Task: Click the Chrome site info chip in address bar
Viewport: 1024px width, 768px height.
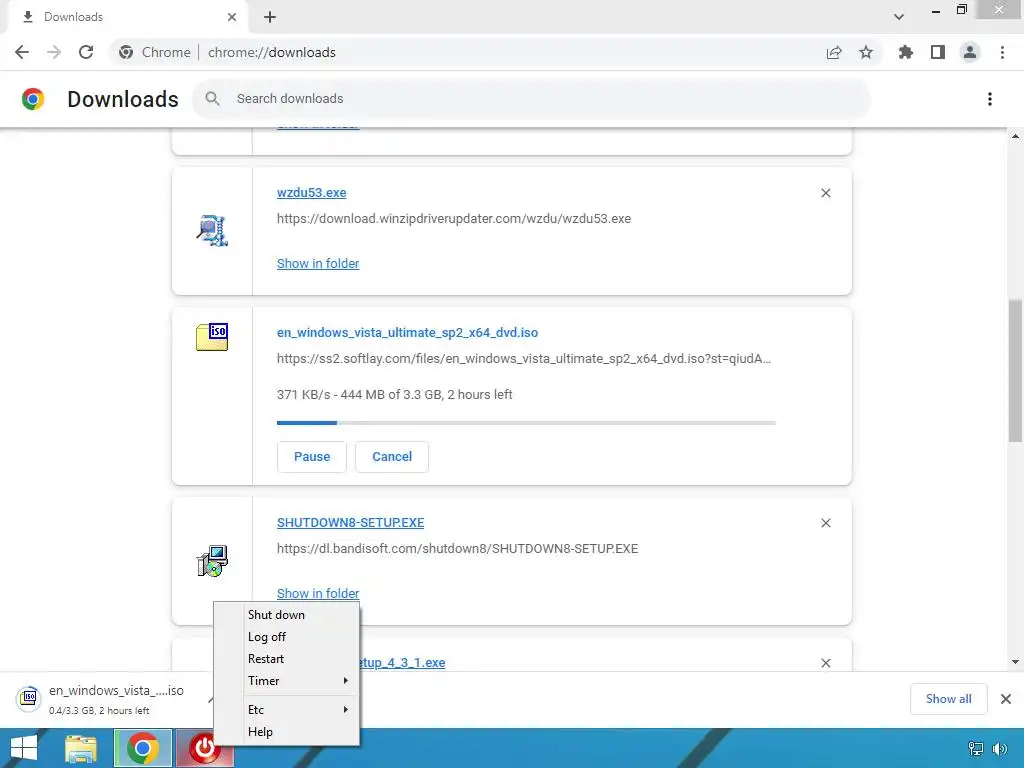Action: tap(155, 52)
